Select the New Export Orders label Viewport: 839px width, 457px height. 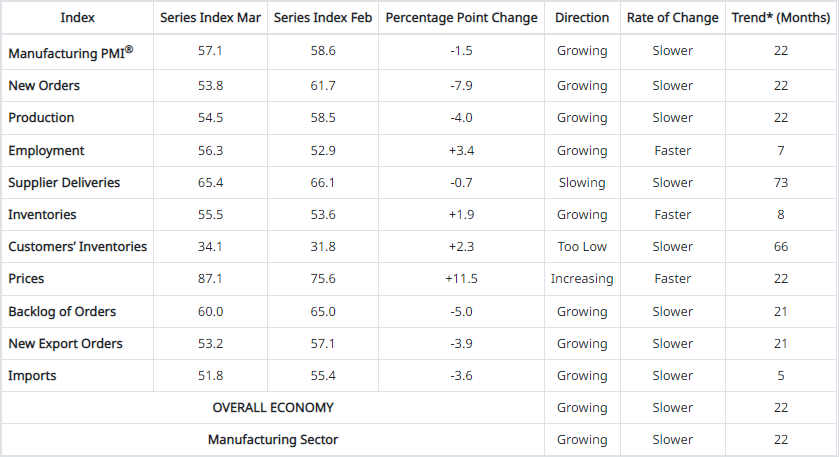point(65,344)
